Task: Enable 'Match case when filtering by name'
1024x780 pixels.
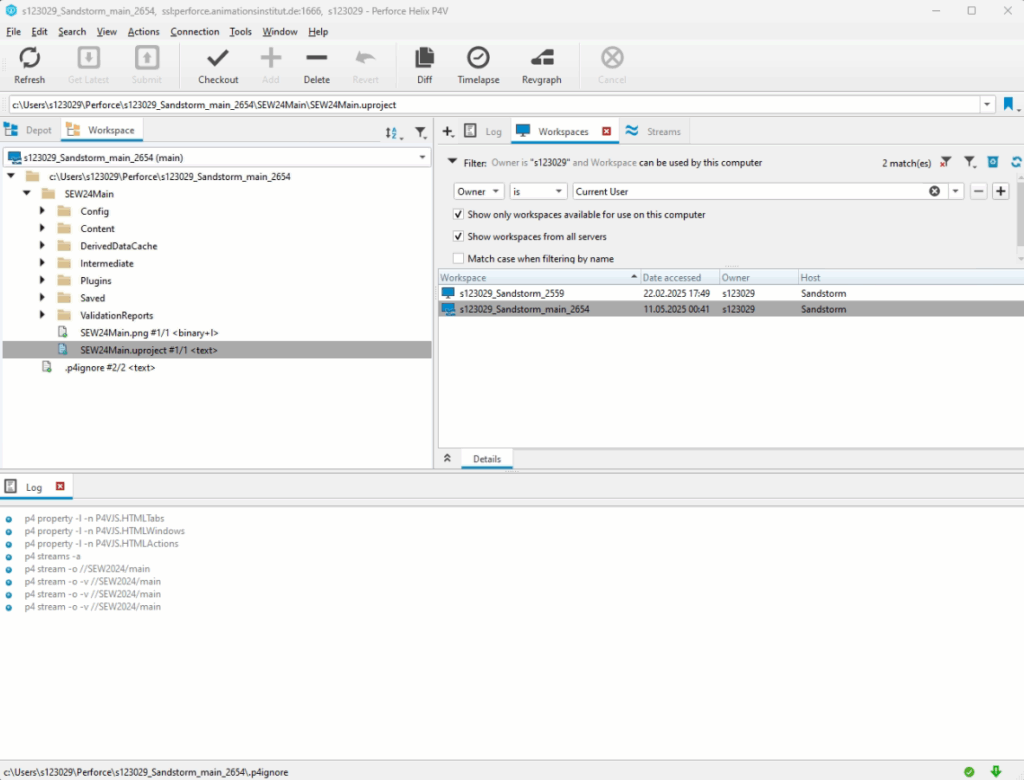Action: pos(458,259)
